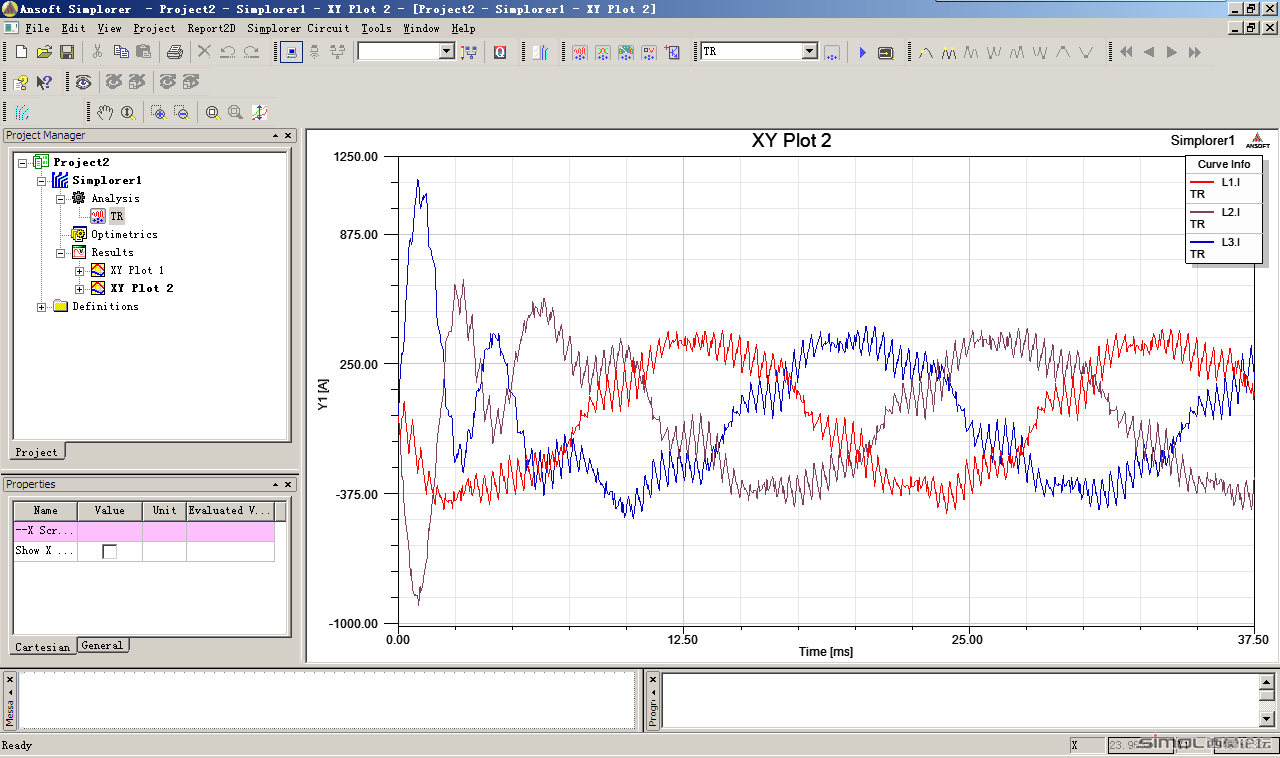The height and width of the screenshot is (758, 1280).
Task: Undo the last action with the Undo icon
Action: (228, 51)
